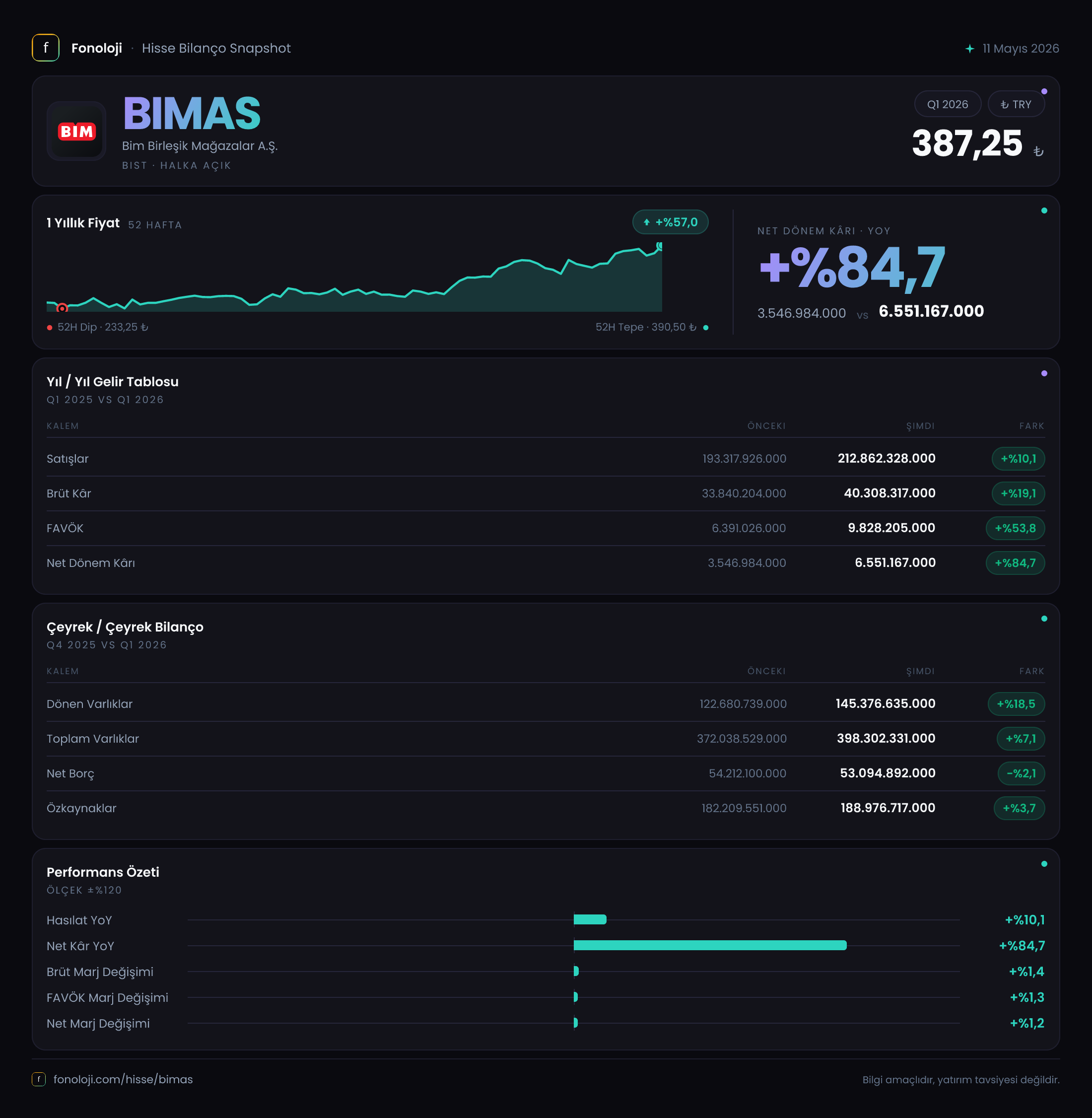Select the TRY currency pill
The height and width of the screenshot is (1118, 1092).
pyautogui.click(x=1016, y=104)
